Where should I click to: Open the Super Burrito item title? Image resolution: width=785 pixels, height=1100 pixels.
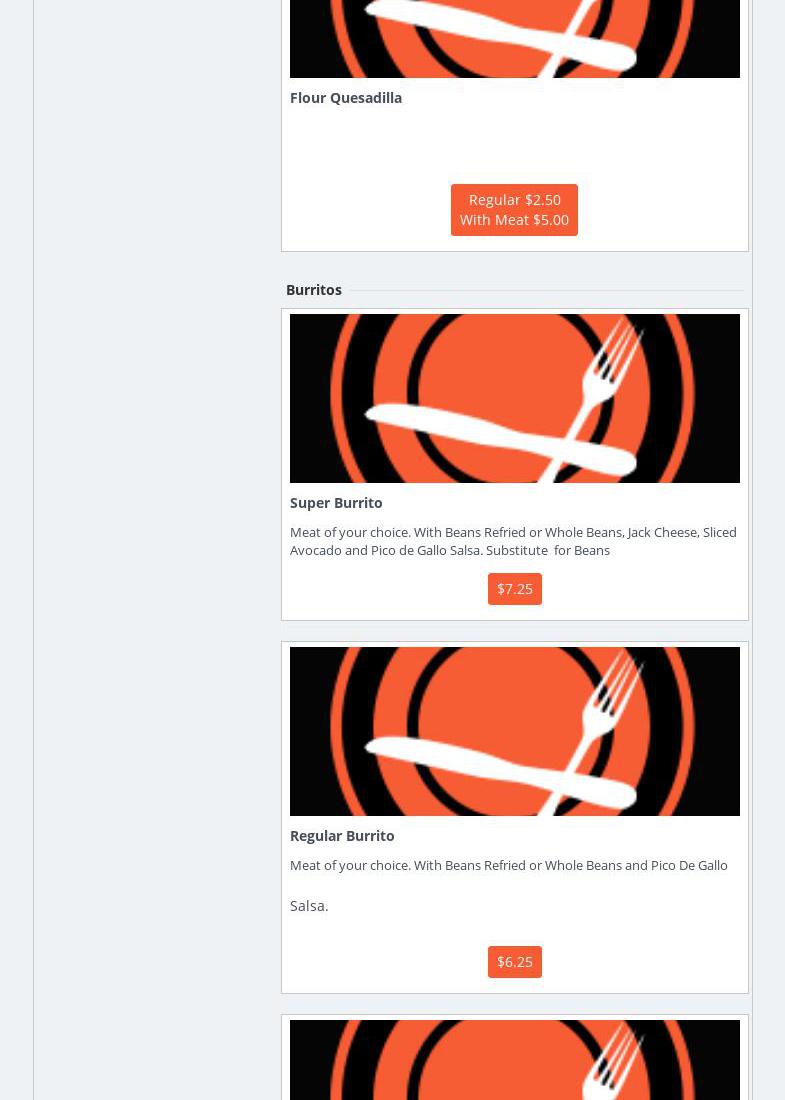(x=336, y=503)
